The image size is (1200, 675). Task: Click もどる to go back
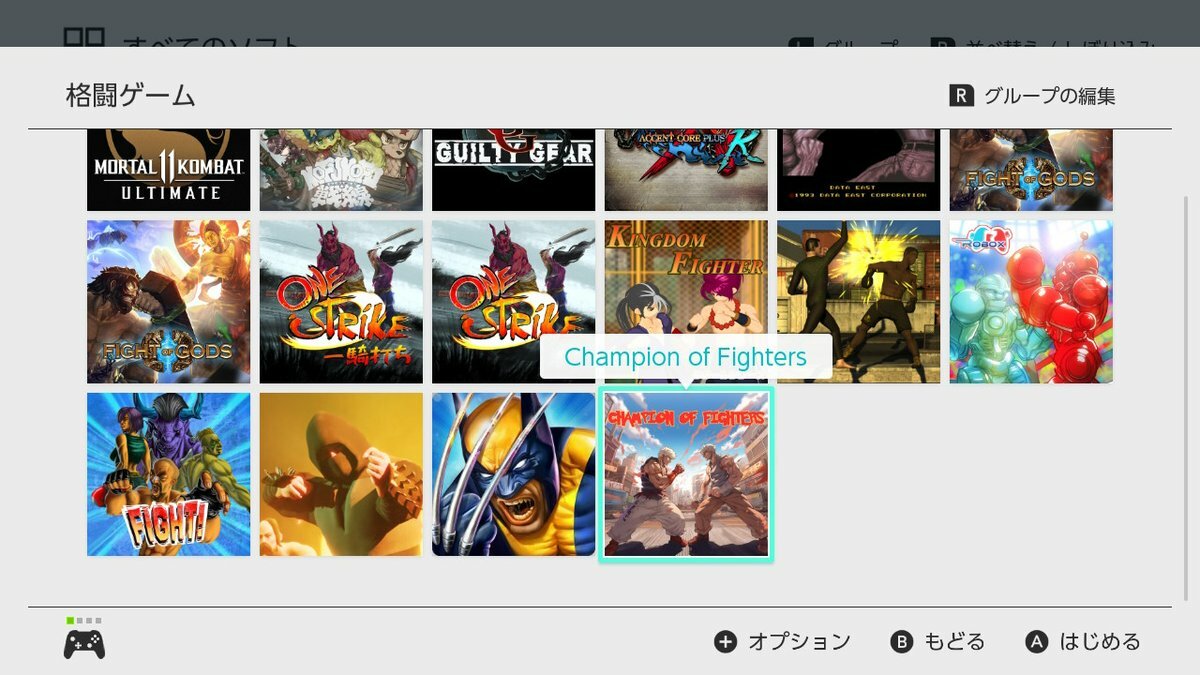[938, 642]
